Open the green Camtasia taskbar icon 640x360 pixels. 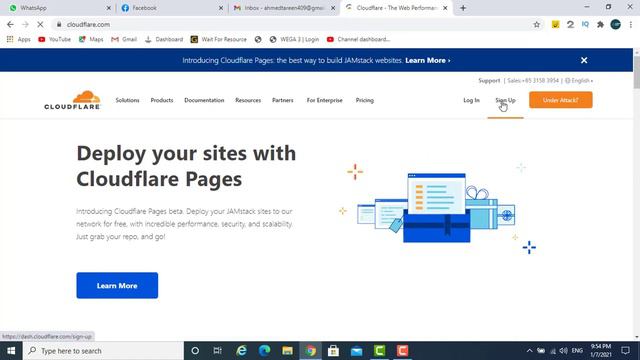(x=380, y=351)
